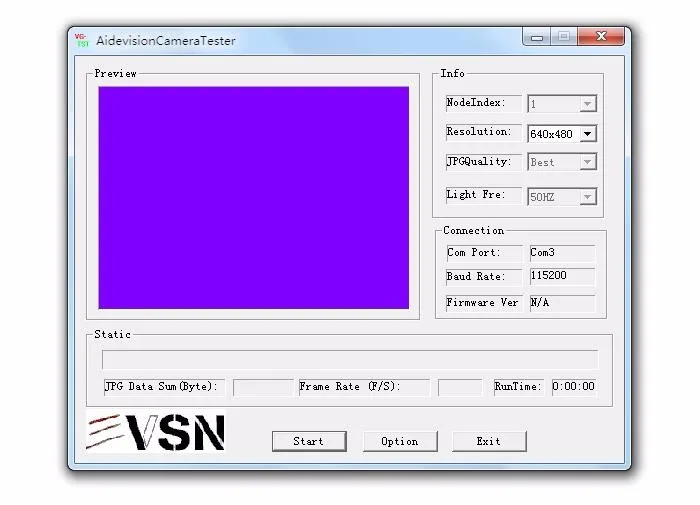
Task: Click the Exit button
Action: 489,441
